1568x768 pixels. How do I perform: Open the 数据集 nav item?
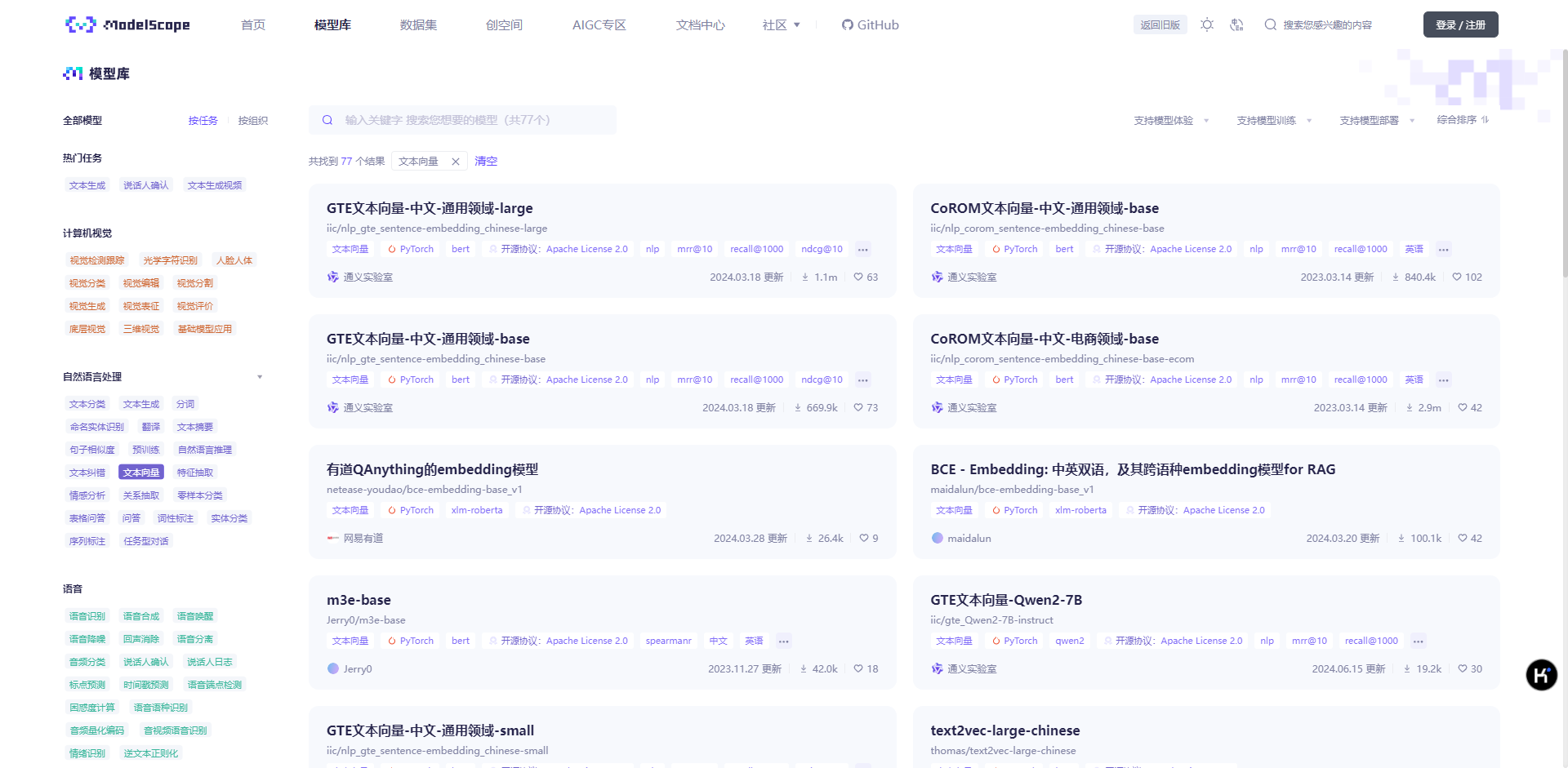coord(418,25)
